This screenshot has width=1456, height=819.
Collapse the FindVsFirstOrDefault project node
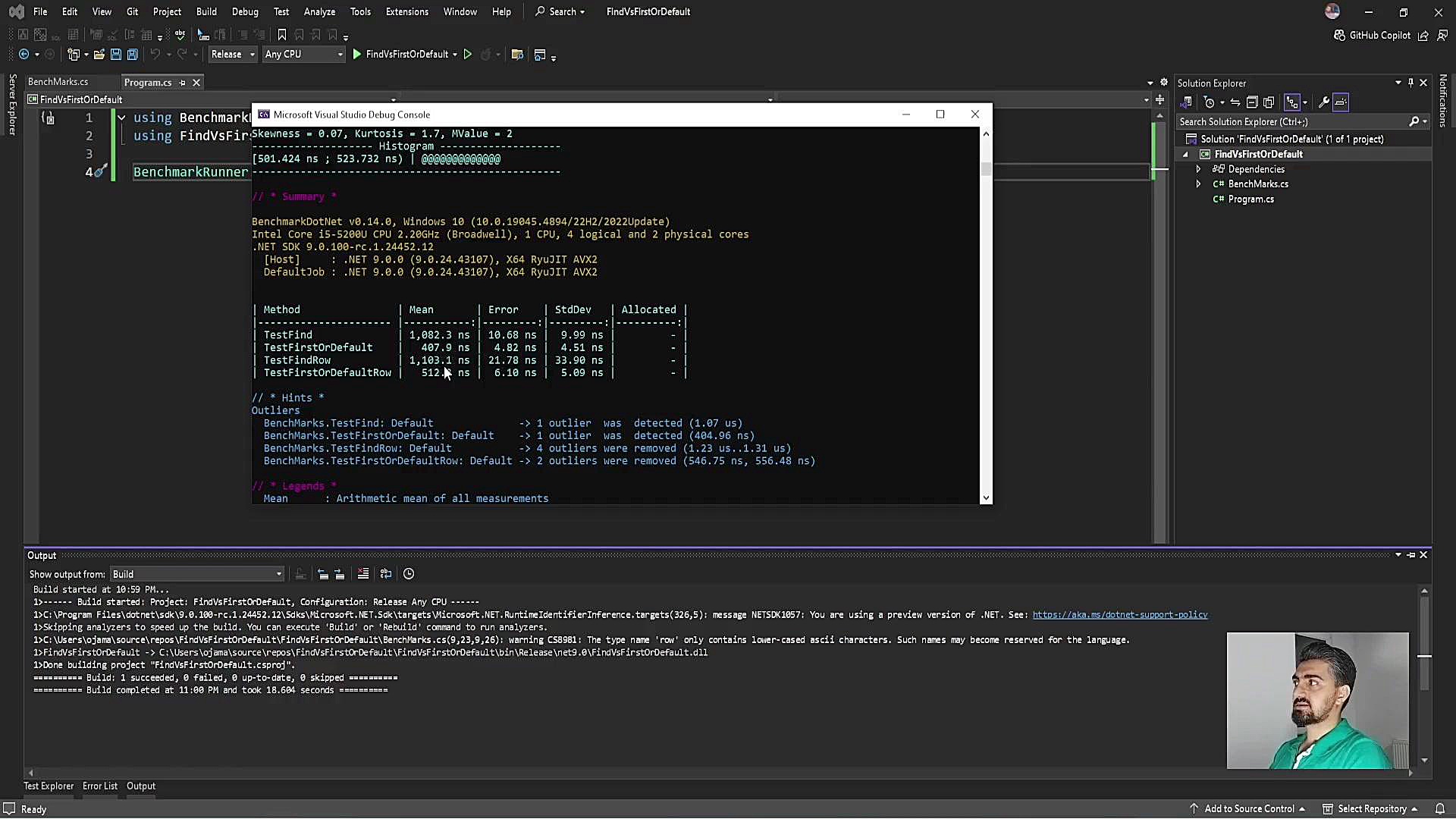pos(1185,154)
